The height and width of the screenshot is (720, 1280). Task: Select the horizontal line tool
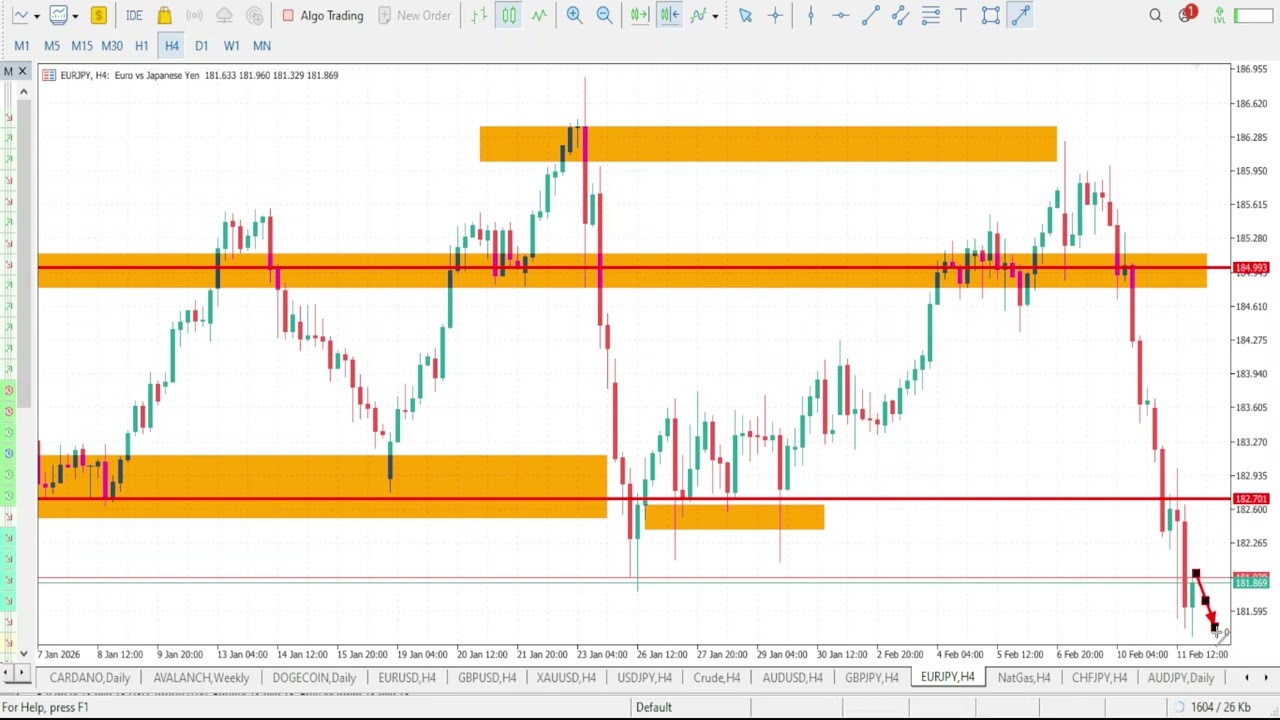click(x=840, y=15)
